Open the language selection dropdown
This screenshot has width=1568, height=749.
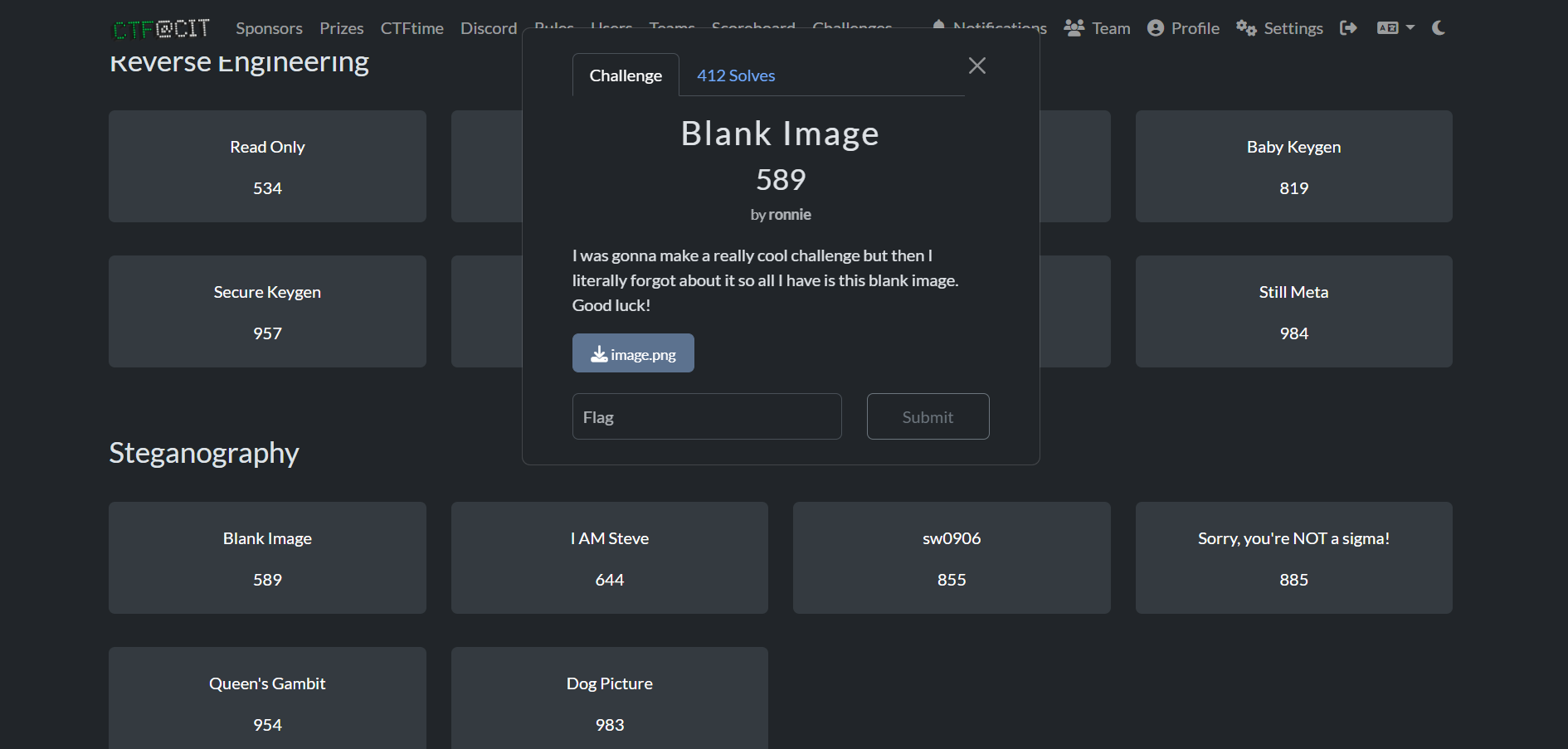coord(1395,27)
